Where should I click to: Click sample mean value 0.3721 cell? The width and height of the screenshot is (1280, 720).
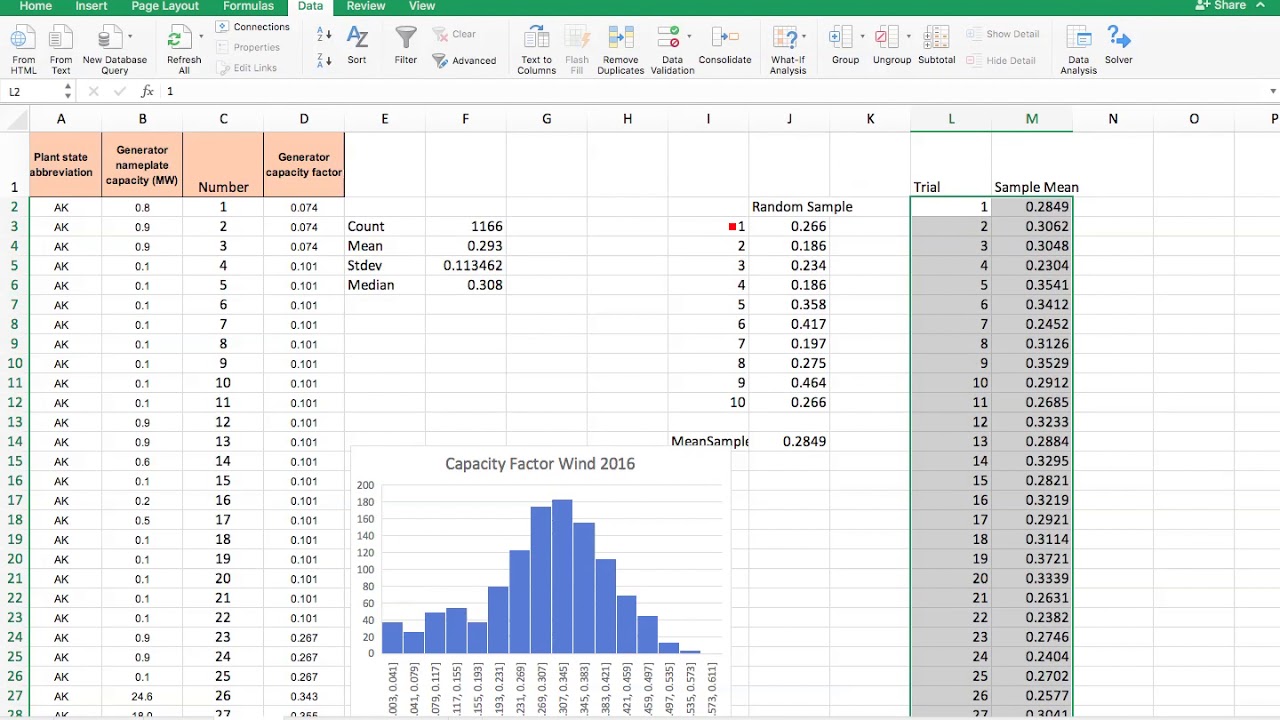pos(1032,559)
